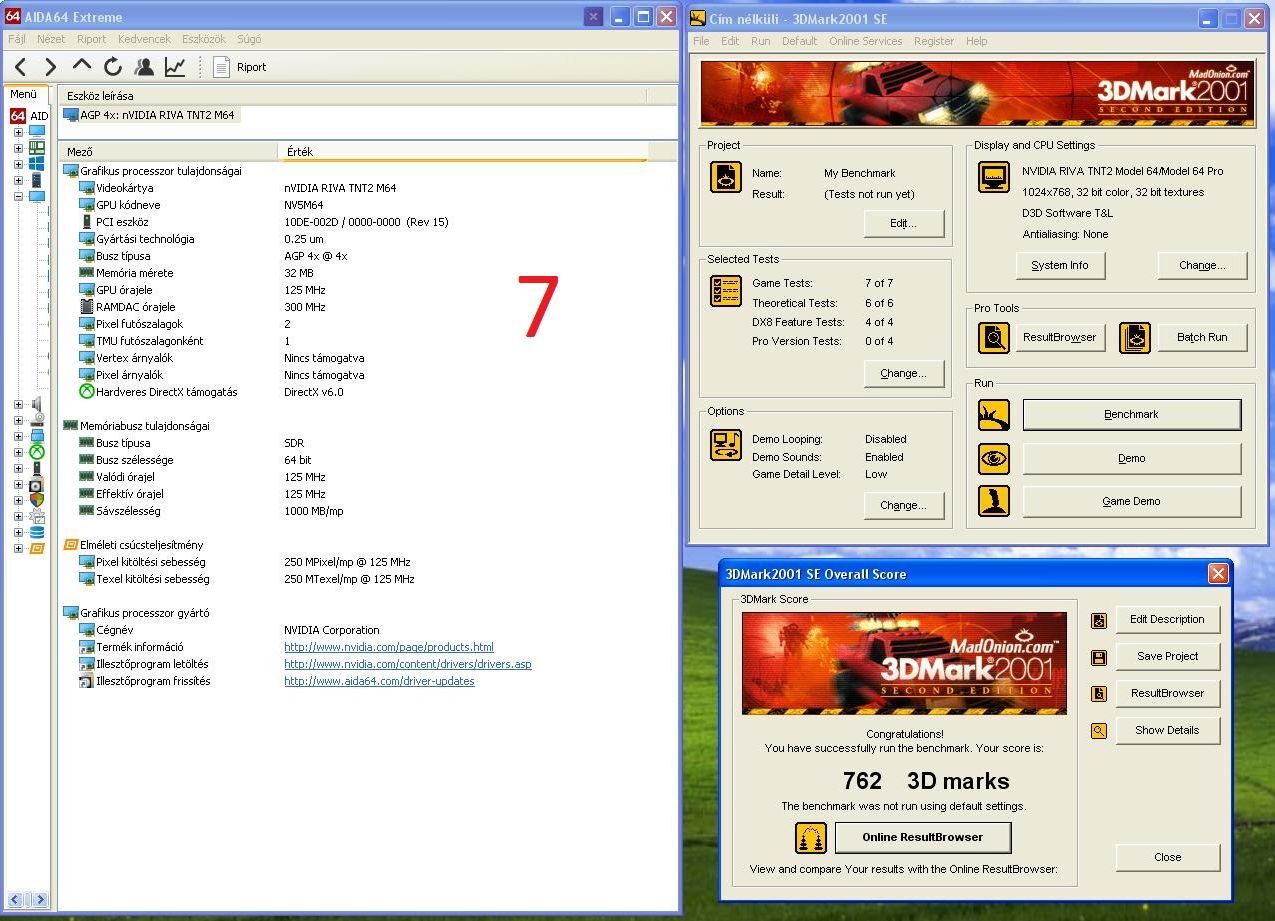Refresh the AIDA64 page
The height and width of the screenshot is (921, 1275).
[113, 67]
